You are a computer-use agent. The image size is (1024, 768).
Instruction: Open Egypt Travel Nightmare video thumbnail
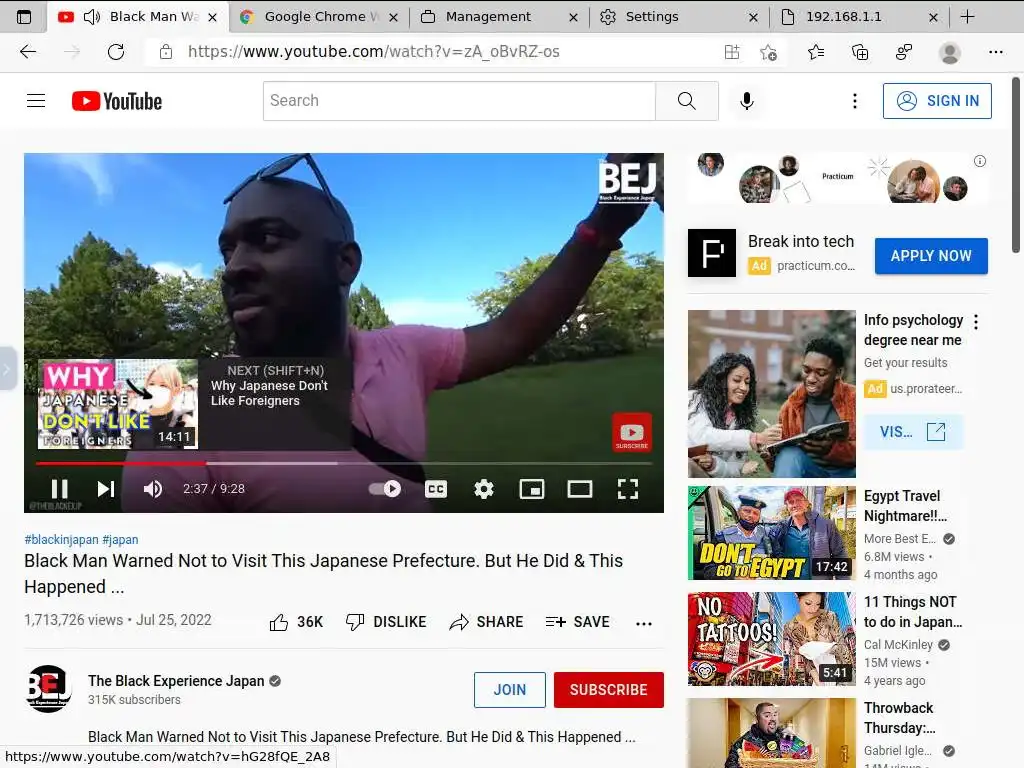[771, 532]
